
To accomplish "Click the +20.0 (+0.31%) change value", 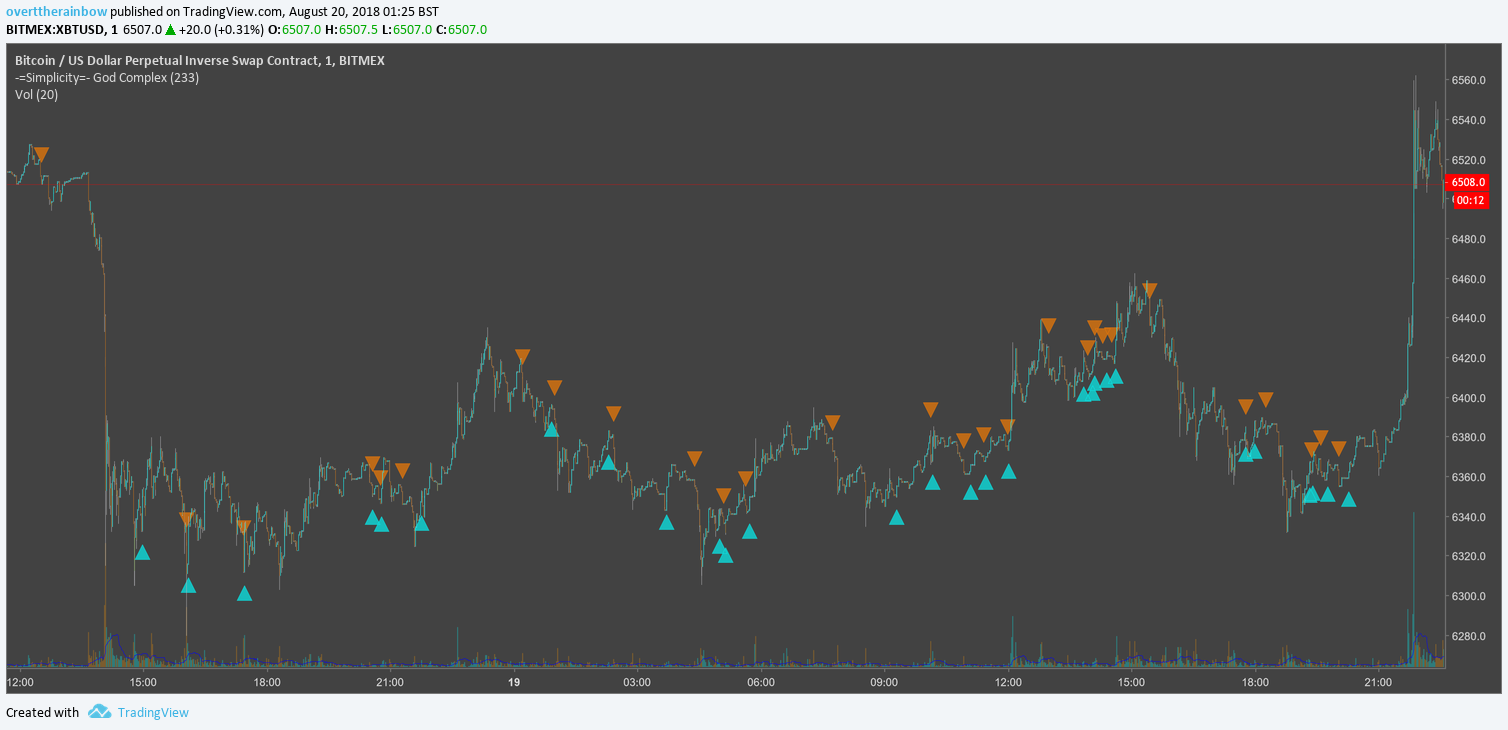I will pos(220,30).
